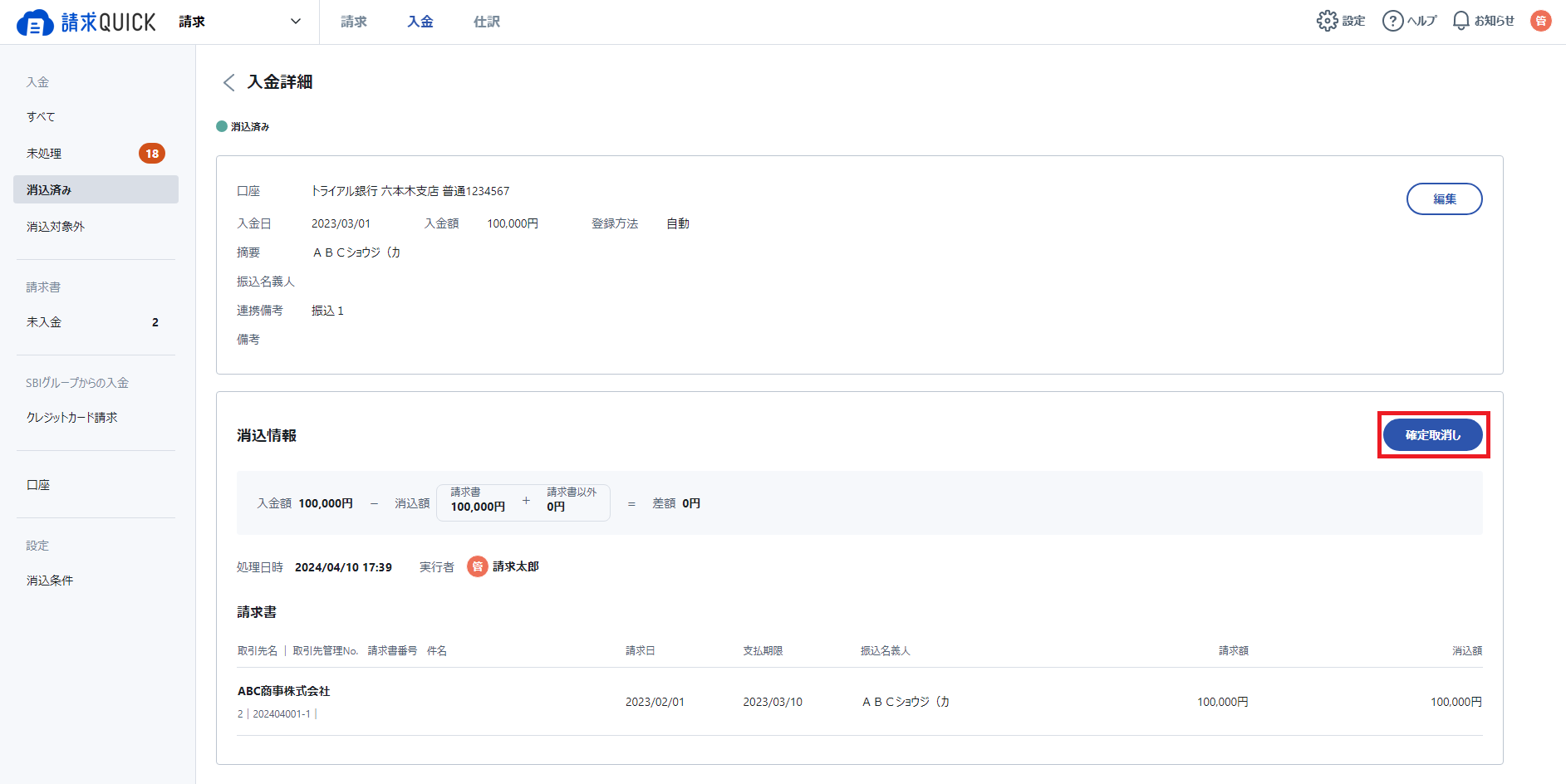Select 消込済み in the sidebar
Image resolution: width=1566 pixels, height=784 pixels.
pos(96,189)
